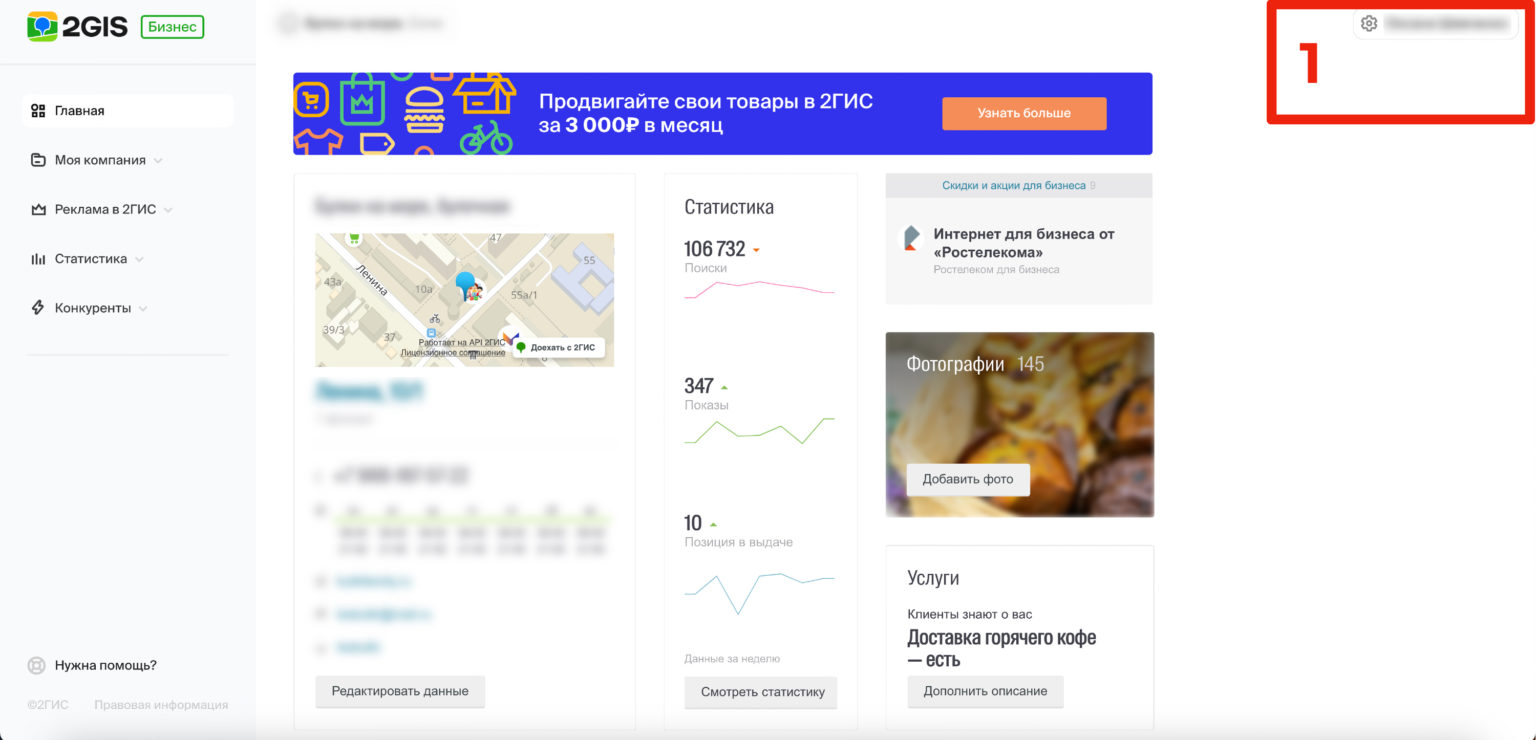Open Конкуренты sidebar section
Image resolution: width=1536 pixels, height=740 pixels.
pyautogui.click(x=93, y=308)
